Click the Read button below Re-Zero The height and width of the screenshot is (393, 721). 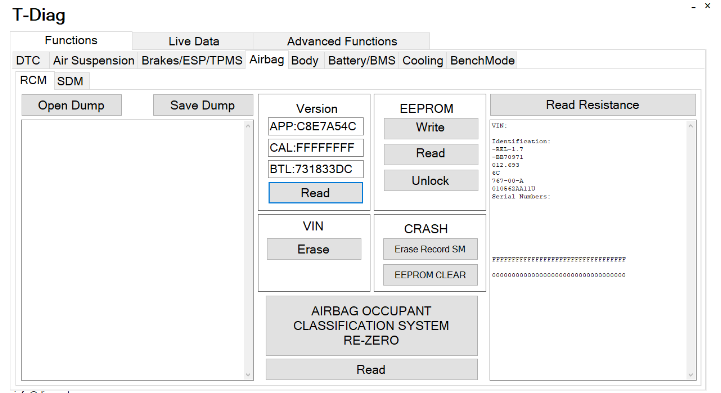click(x=372, y=370)
